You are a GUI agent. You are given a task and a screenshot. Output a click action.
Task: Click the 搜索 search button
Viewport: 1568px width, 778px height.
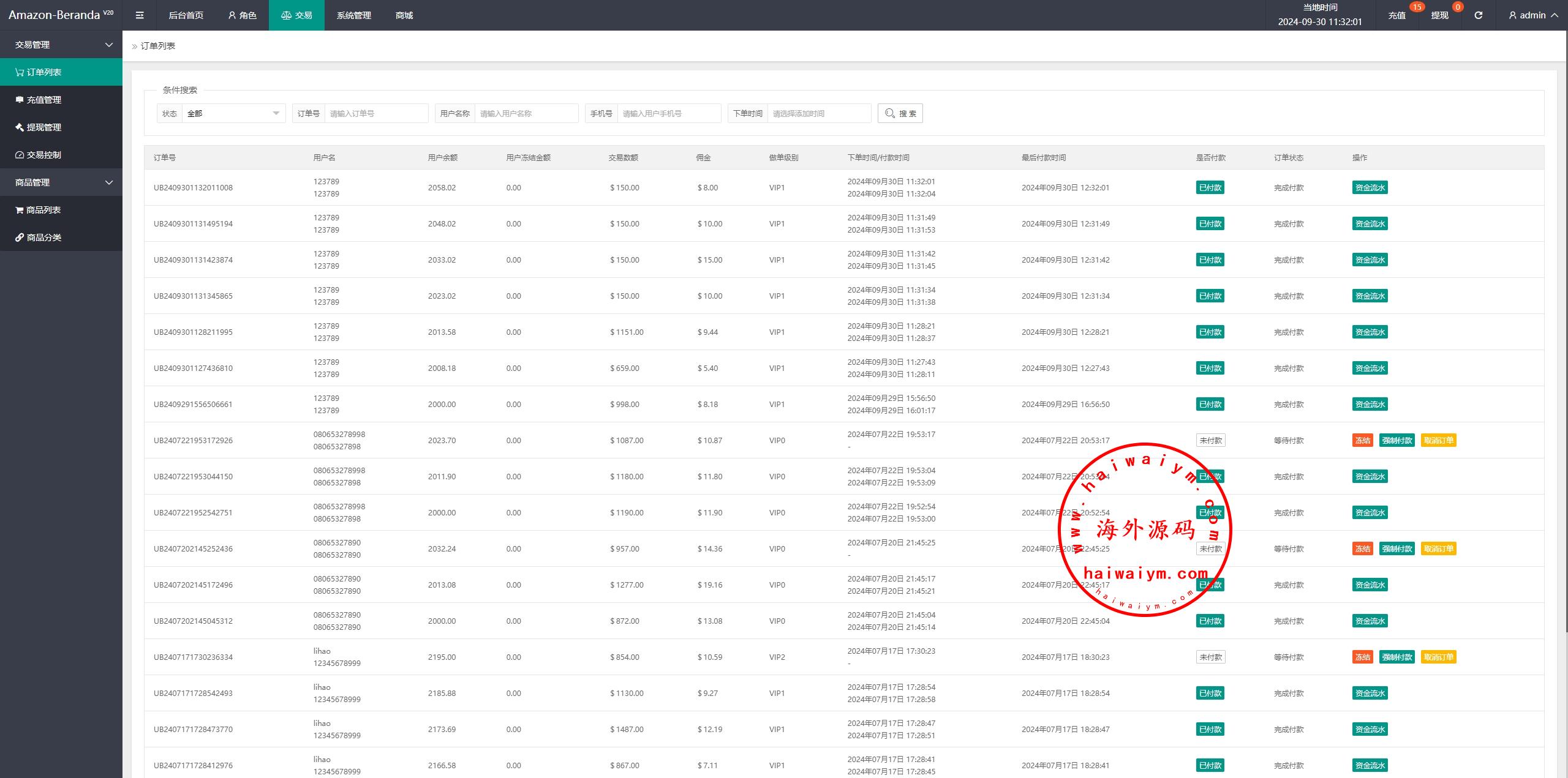(900, 113)
